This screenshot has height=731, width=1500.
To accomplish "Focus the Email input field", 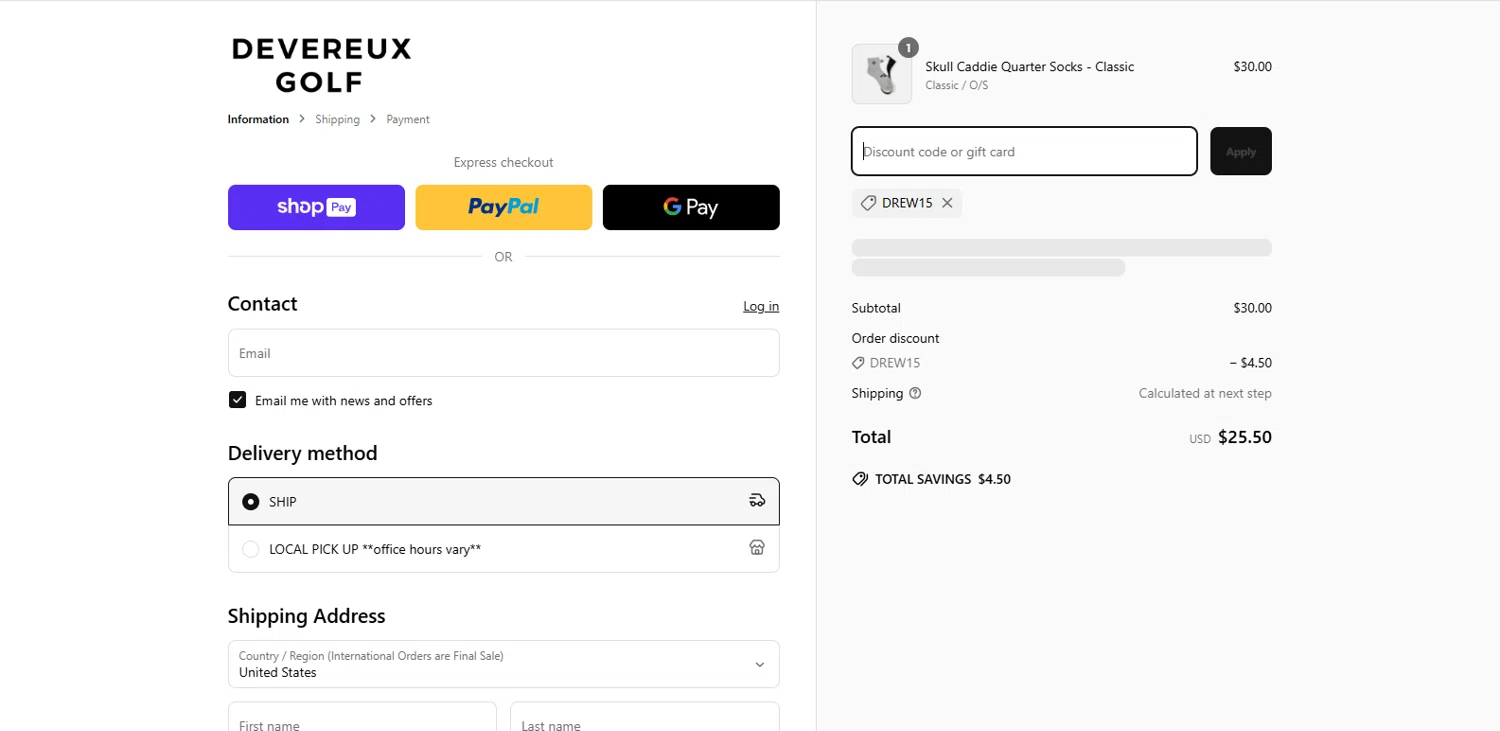I will pyautogui.click(x=503, y=353).
